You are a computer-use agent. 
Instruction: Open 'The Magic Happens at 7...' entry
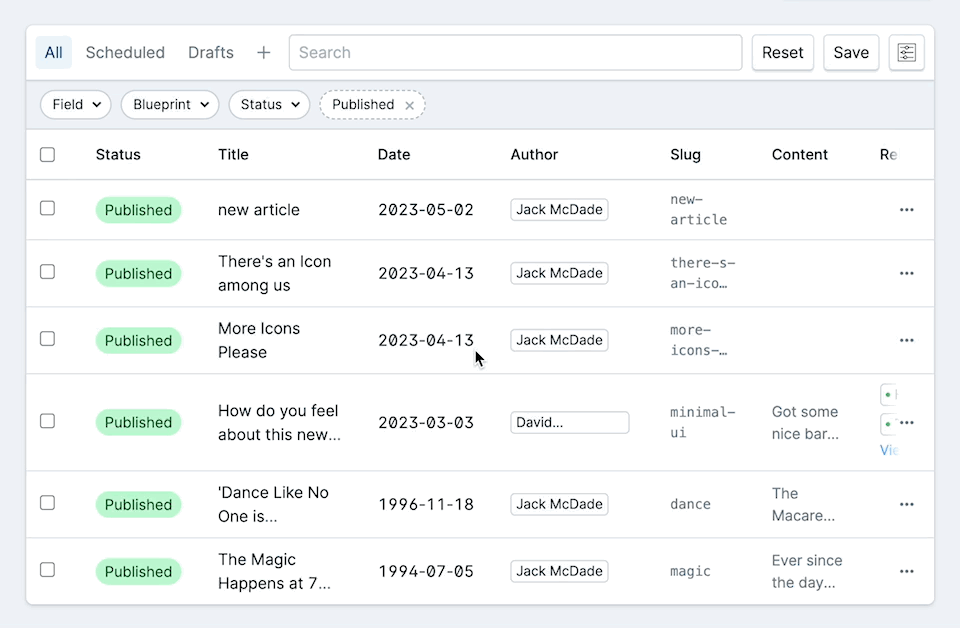[x=274, y=571]
